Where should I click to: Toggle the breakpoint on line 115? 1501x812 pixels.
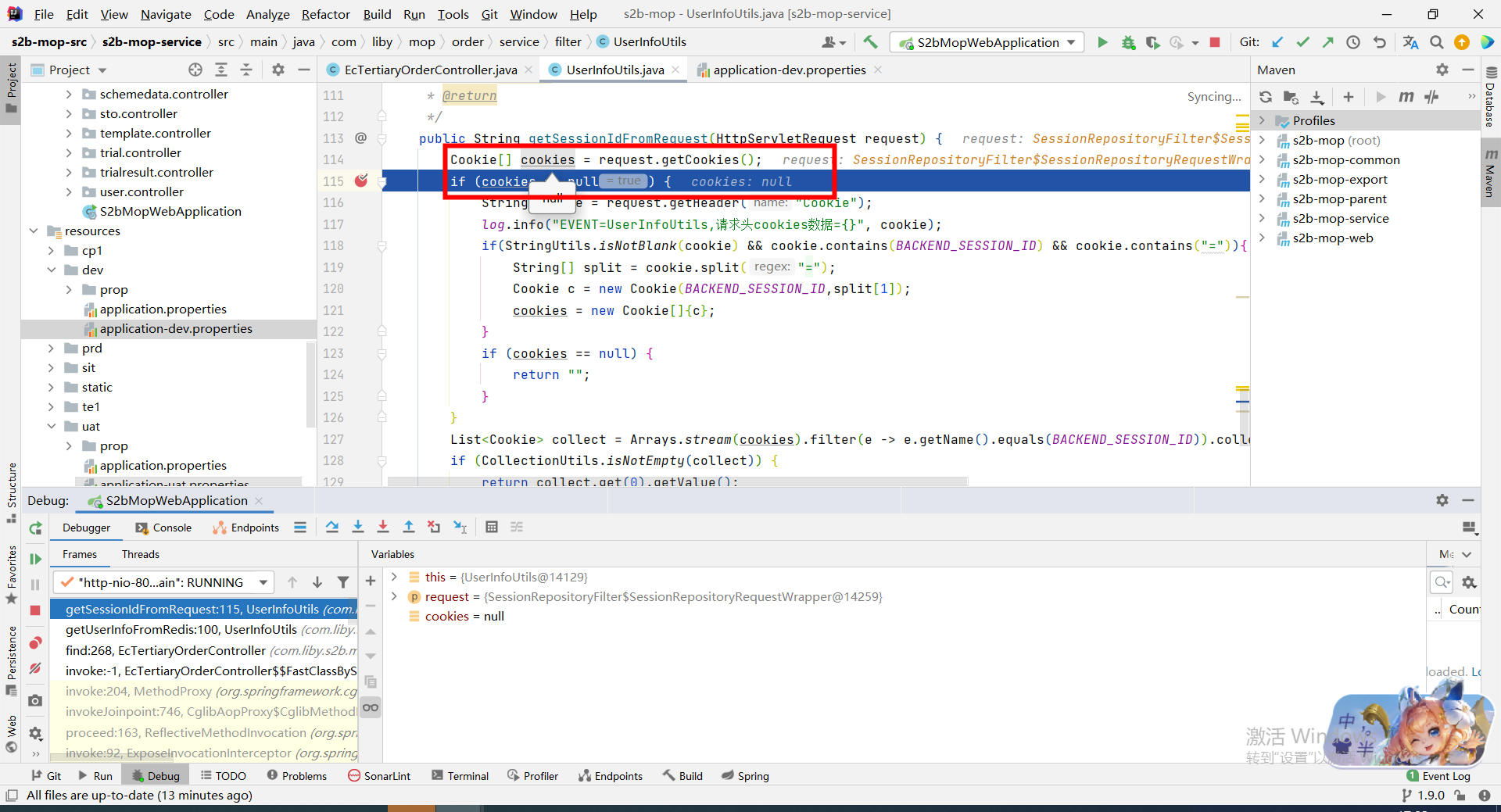360,181
